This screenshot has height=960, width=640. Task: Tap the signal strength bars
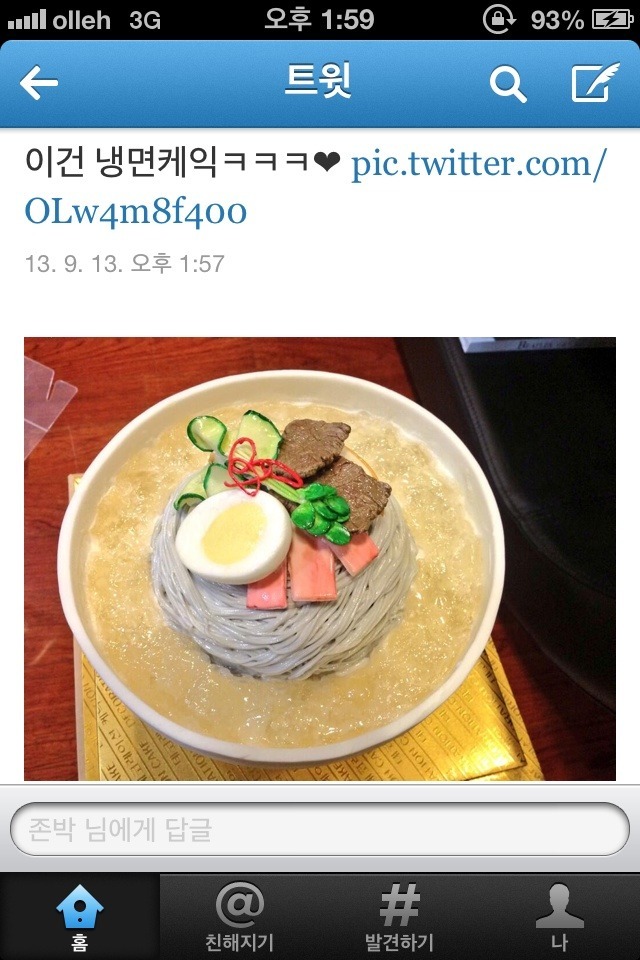tap(27, 20)
